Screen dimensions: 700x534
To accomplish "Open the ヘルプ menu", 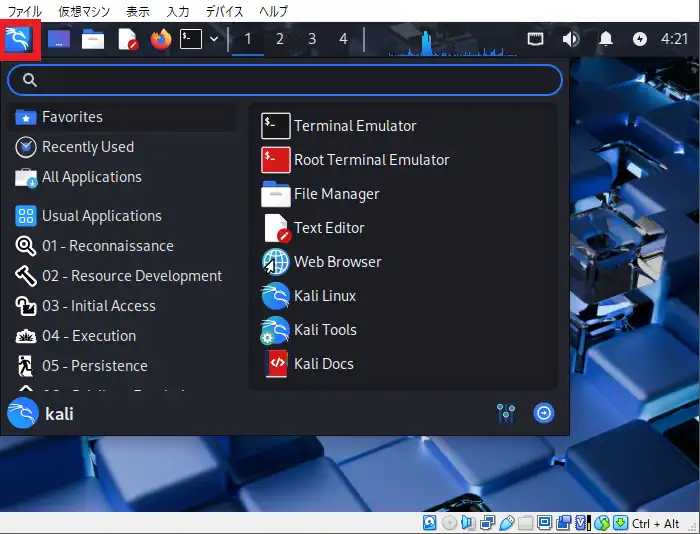I will (x=274, y=11).
